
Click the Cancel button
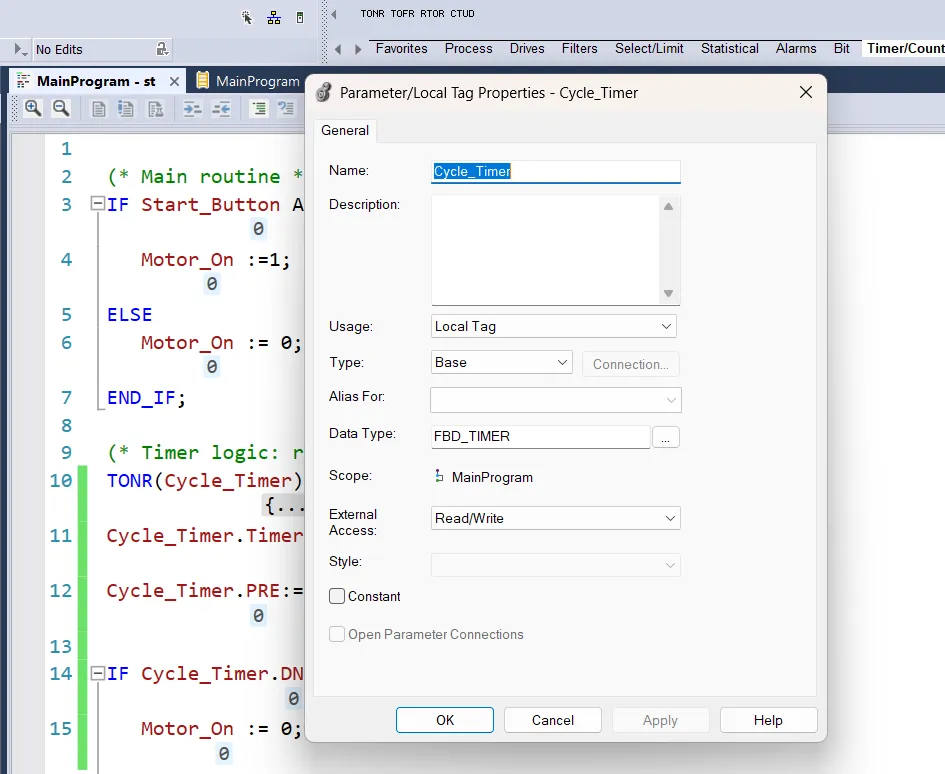tap(553, 720)
